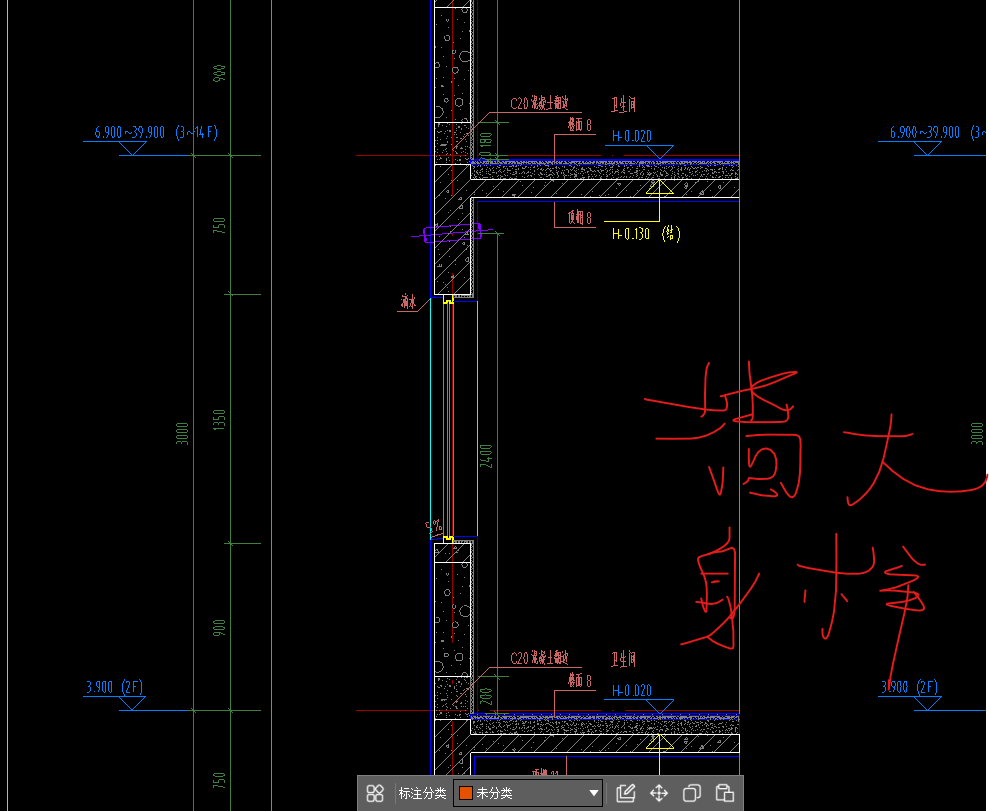989x811 pixels.
Task: Open the 标注分类 dropdown showing 未分类
Action: click(x=528, y=793)
